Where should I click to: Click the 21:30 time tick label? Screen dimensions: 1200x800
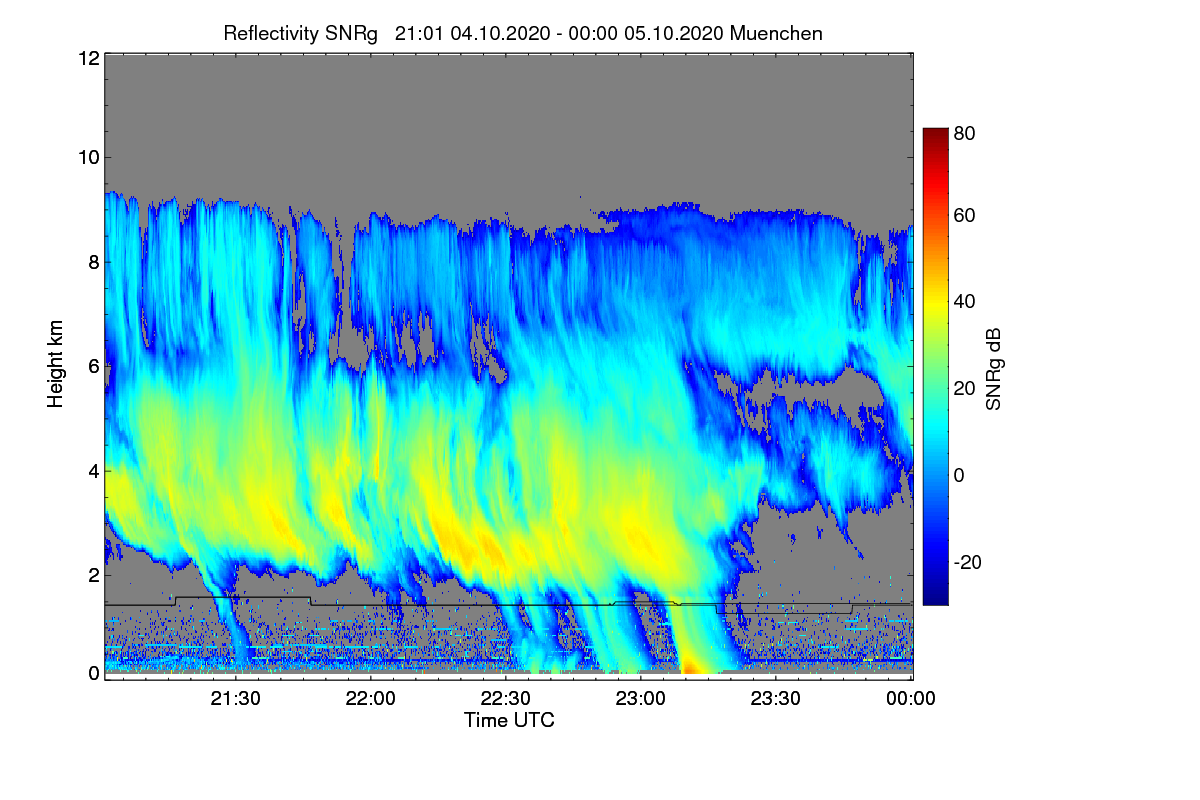tap(237, 699)
